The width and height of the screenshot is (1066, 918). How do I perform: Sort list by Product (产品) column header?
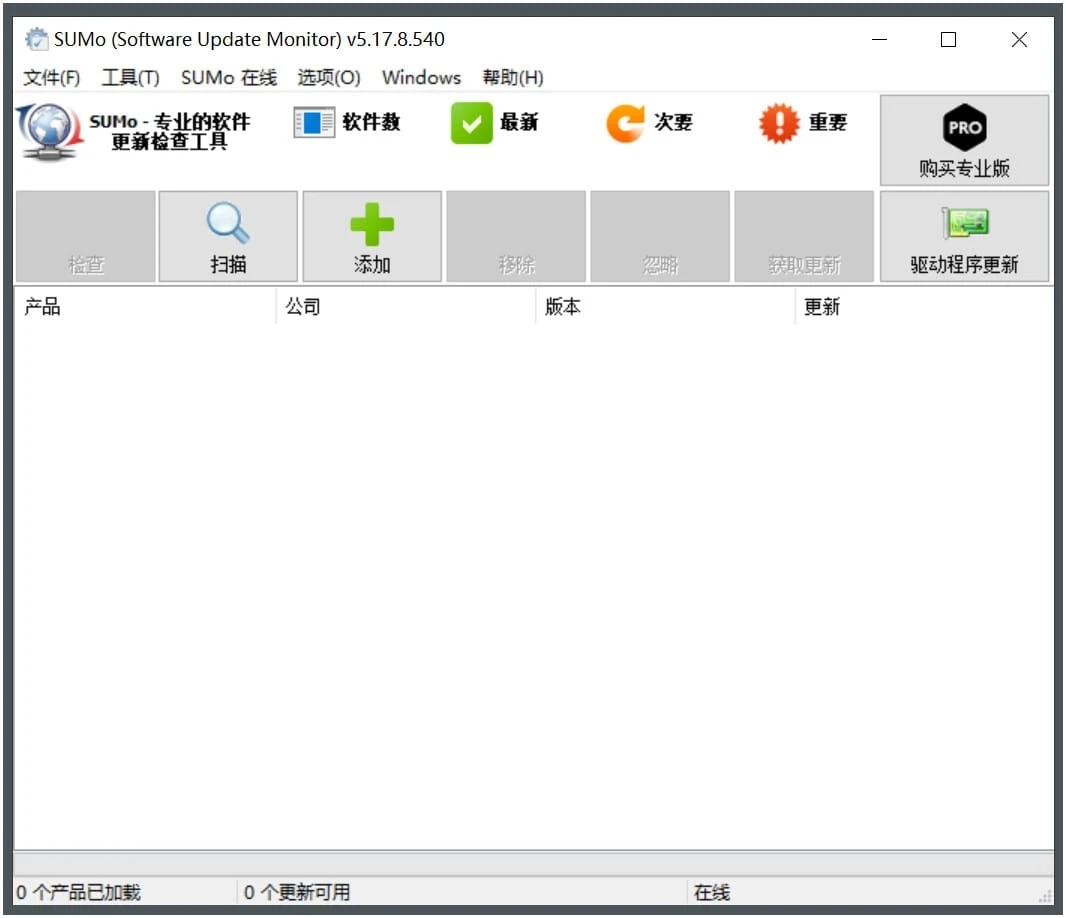pyautogui.click(x=144, y=307)
